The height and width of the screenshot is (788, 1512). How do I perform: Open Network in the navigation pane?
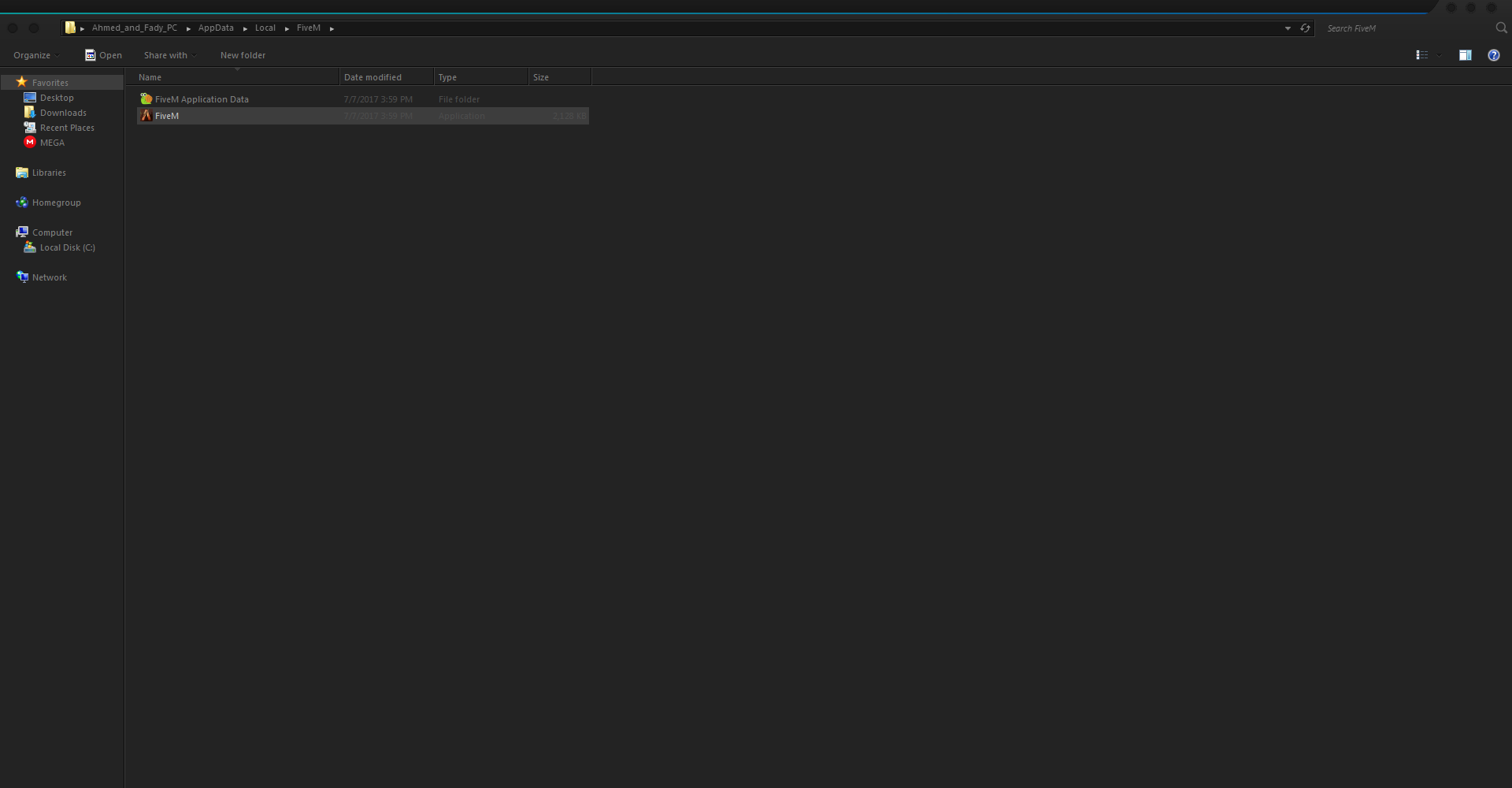point(50,277)
